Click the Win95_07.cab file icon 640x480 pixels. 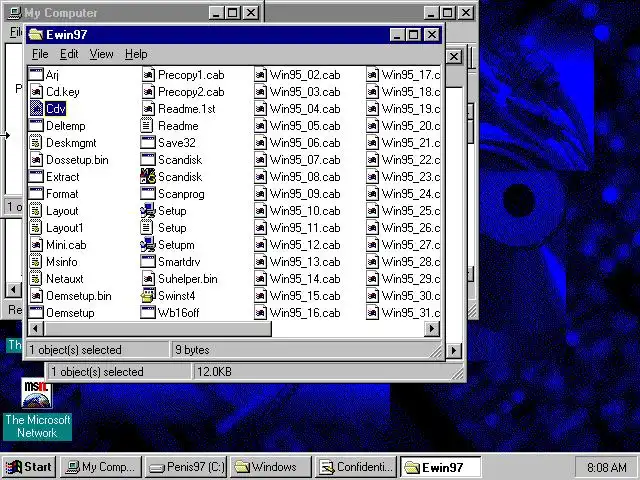pyautogui.click(x=260, y=160)
